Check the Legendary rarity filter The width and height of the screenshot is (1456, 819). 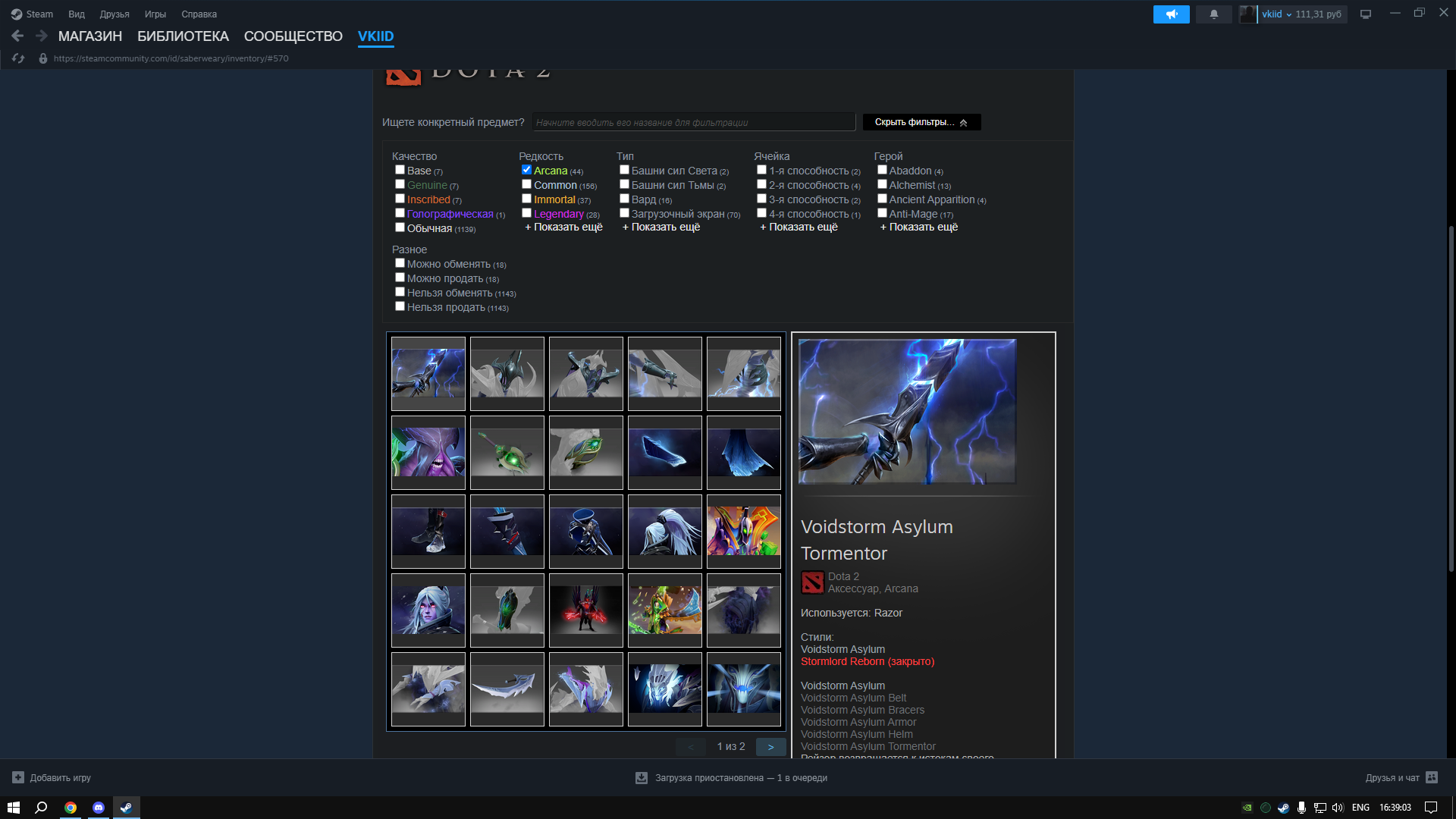(526, 213)
